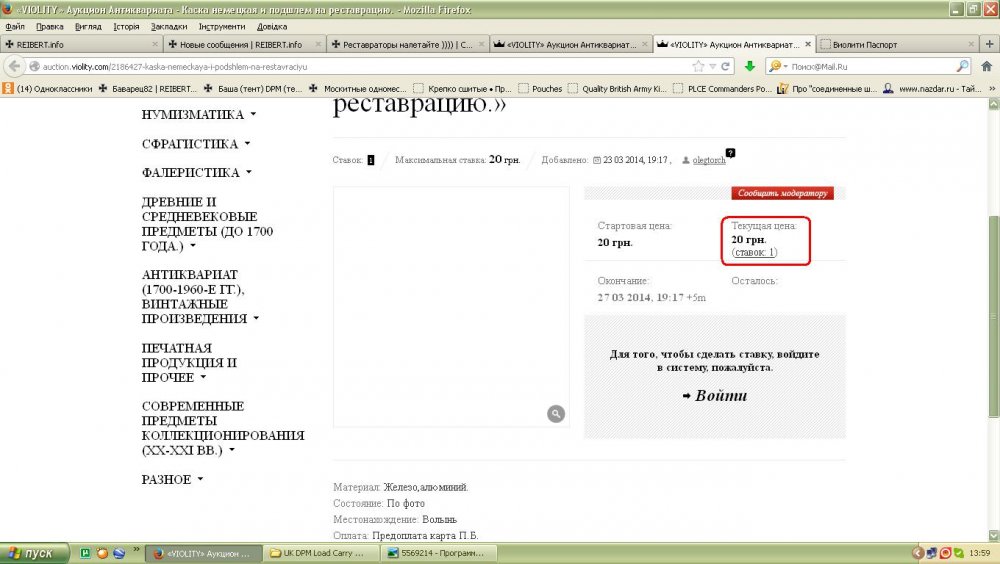Expand АНТИКВАРИАТ (1700-1960) category

click(200, 297)
